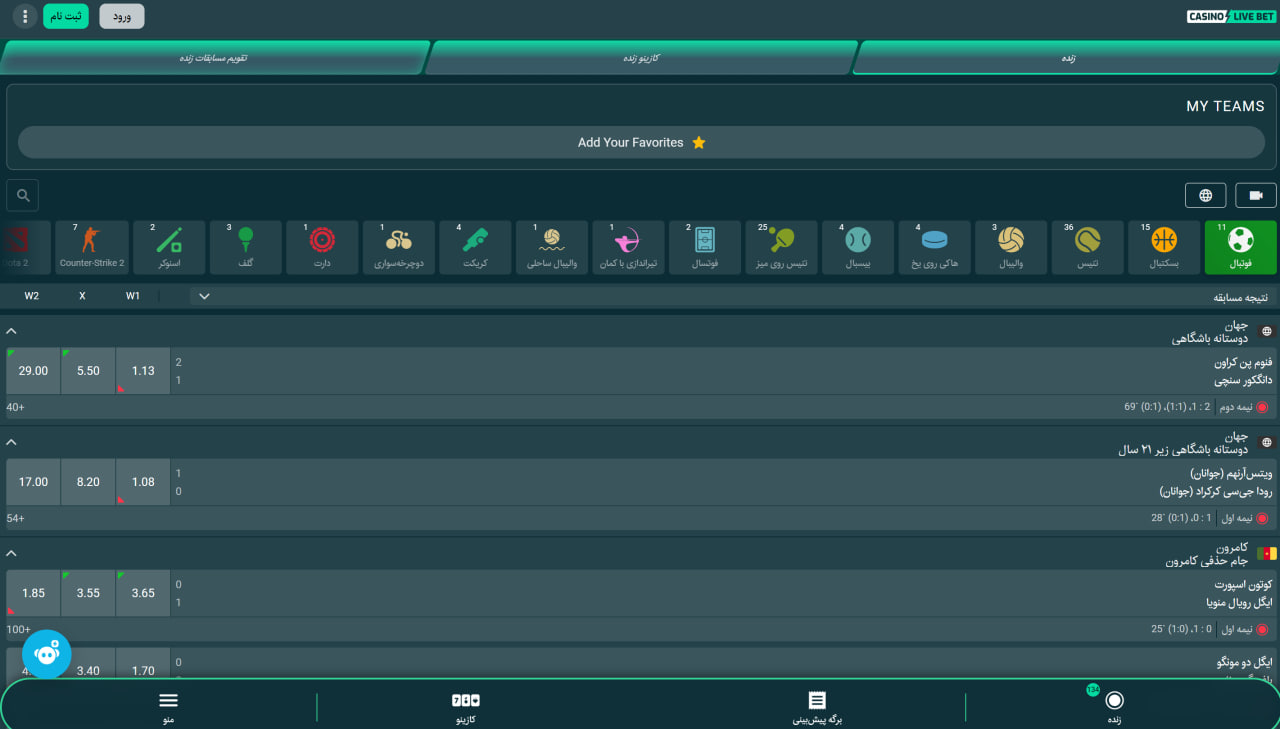This screenshot has height=729, width=1280.
Task: Choose the tennis (تنیس) sport category
Action: [1087, 247]
